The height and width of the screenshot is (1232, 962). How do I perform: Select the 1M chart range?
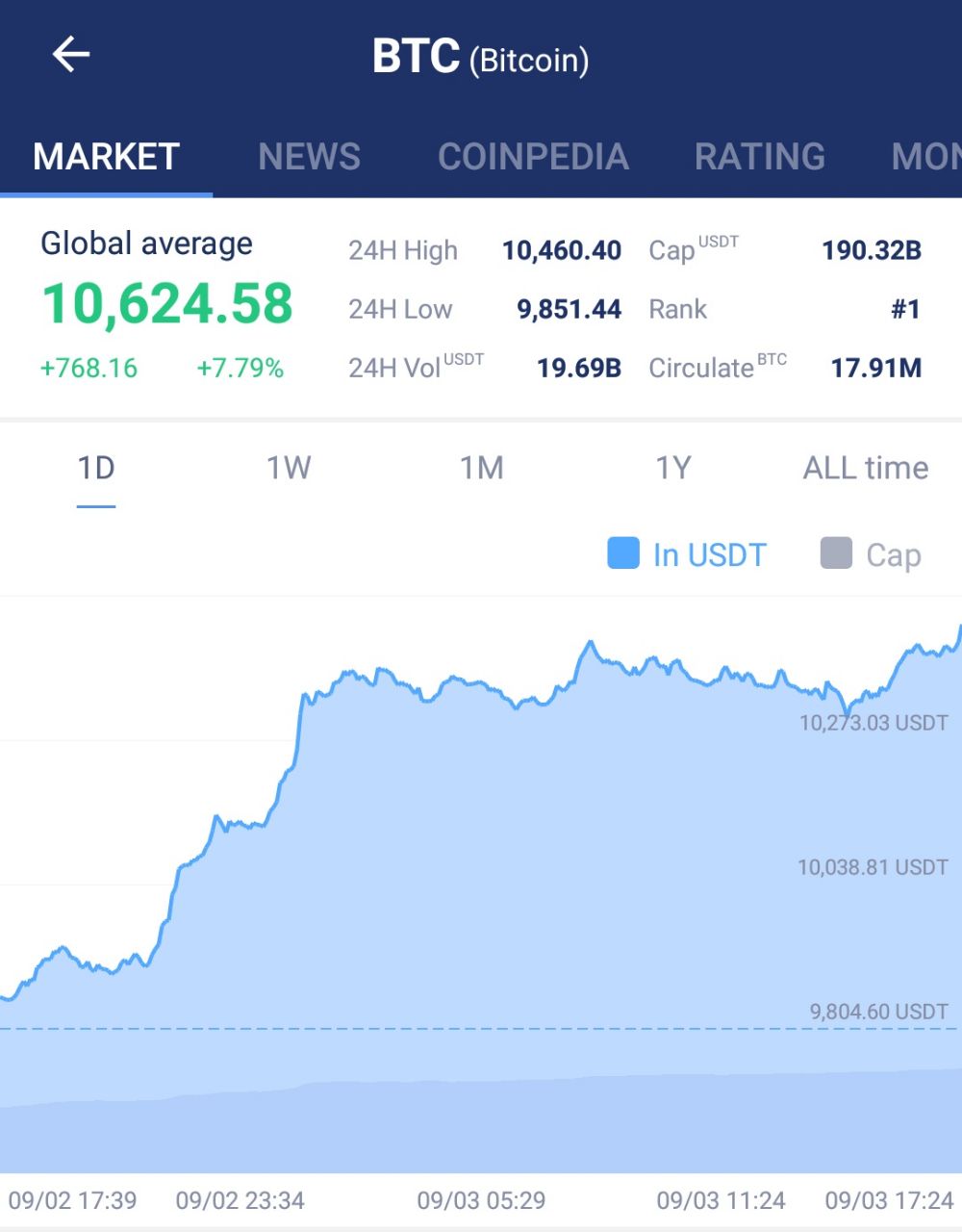tap(481, 468)
